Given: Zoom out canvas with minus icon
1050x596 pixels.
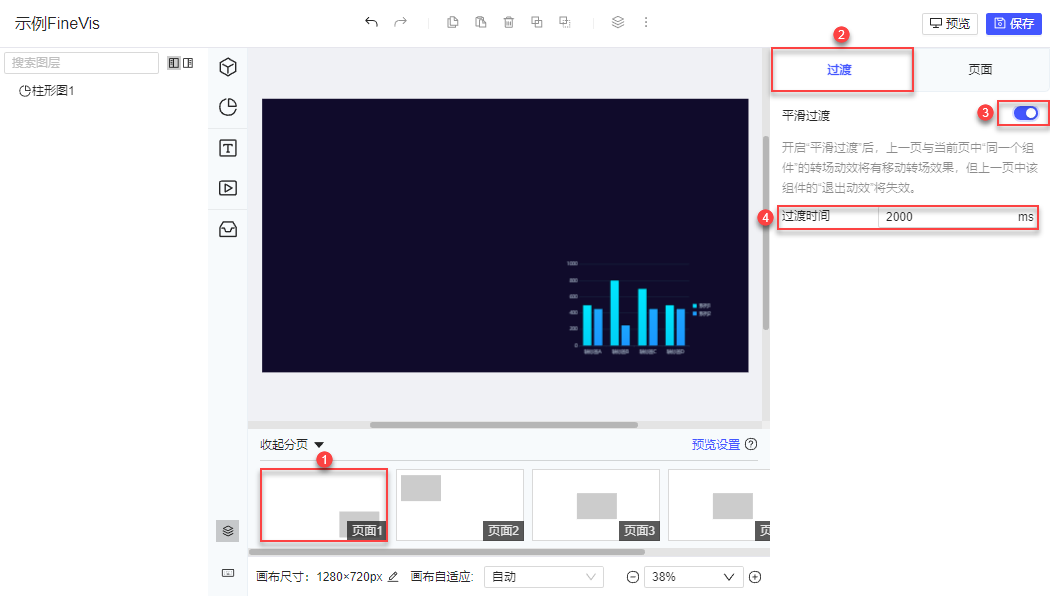Looking at the screenshot, I should [633, 577].
